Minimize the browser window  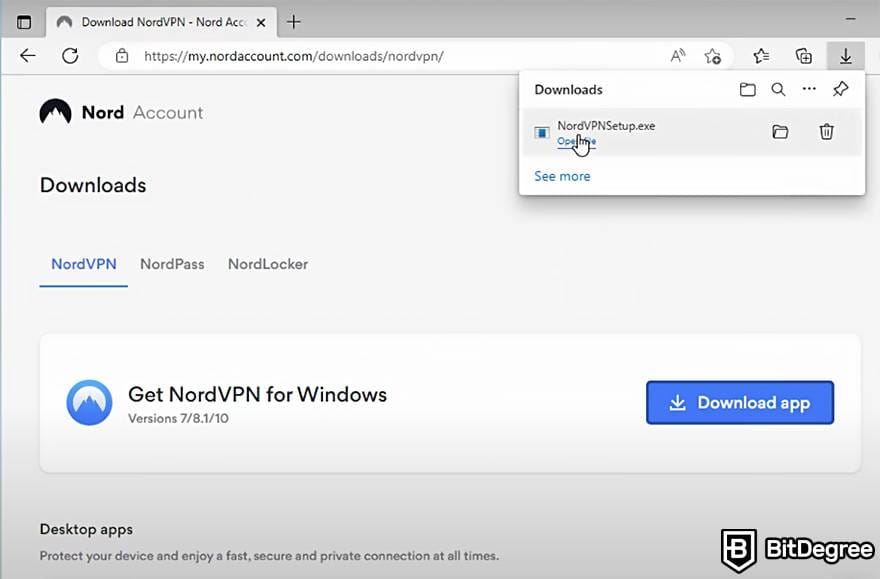click(851, 19)
